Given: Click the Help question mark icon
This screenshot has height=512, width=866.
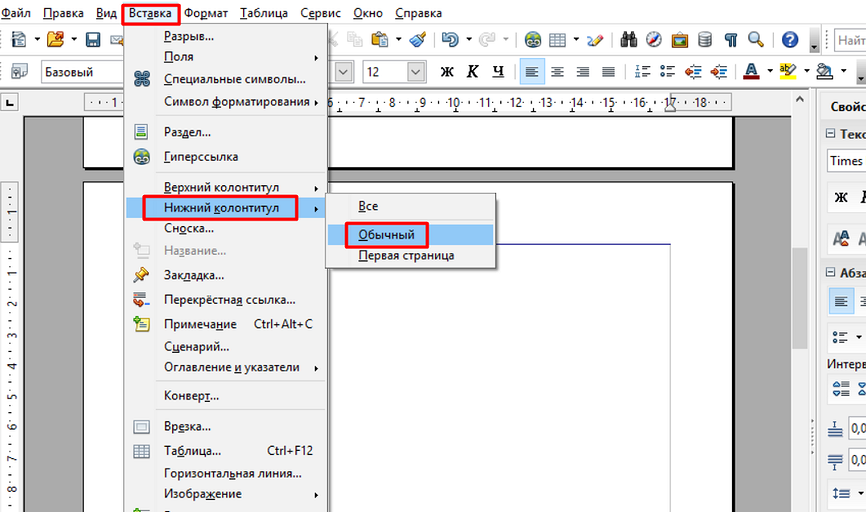Looking at the screenshot, I should (x=790, y=40).
